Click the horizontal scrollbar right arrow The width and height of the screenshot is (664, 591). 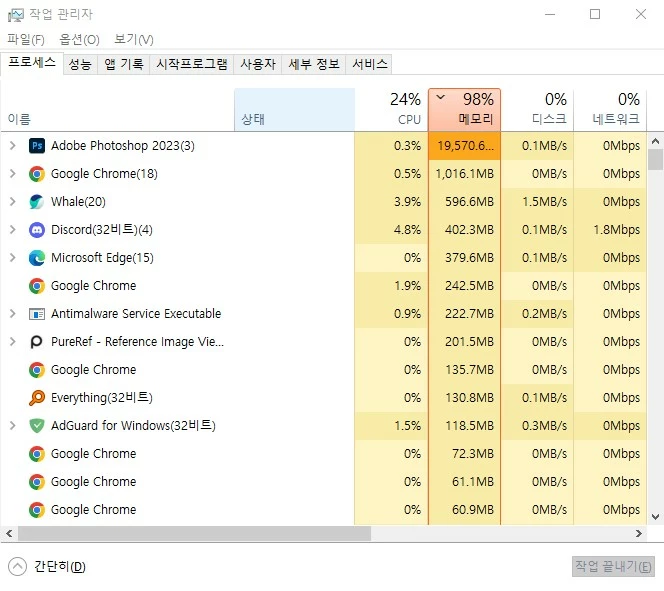pos(639,533)
